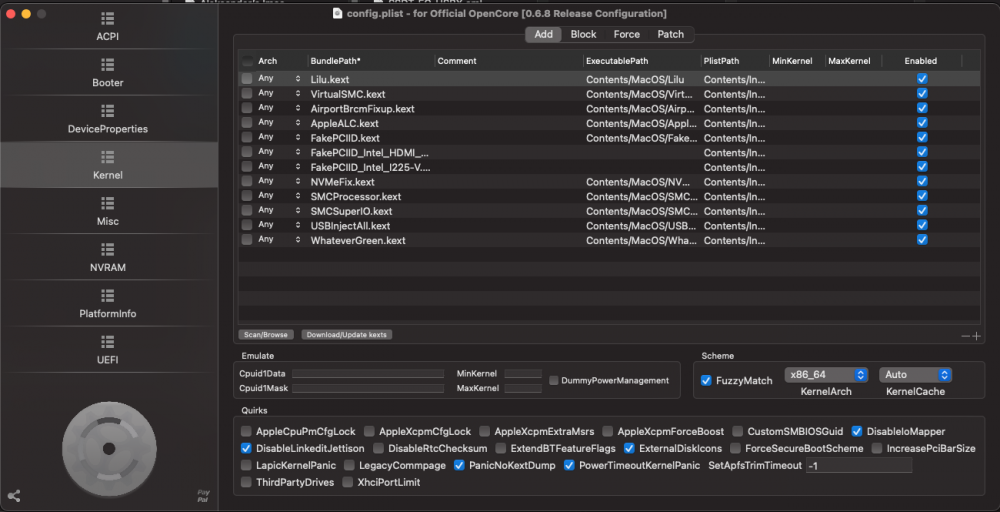Toggle the FuzzyMatch checkbox
This screenshot has height=512, width=1000.
tap(706, 381)
